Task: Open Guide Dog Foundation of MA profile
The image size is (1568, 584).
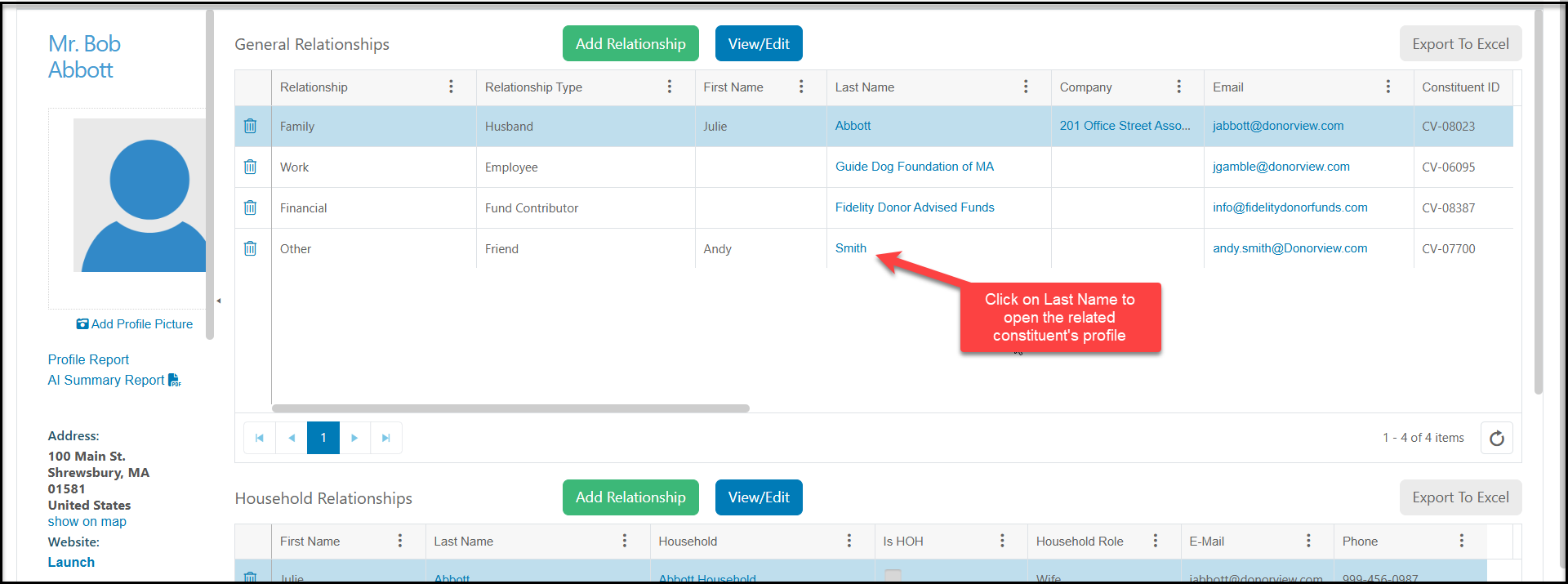Action: coord(915,167)
